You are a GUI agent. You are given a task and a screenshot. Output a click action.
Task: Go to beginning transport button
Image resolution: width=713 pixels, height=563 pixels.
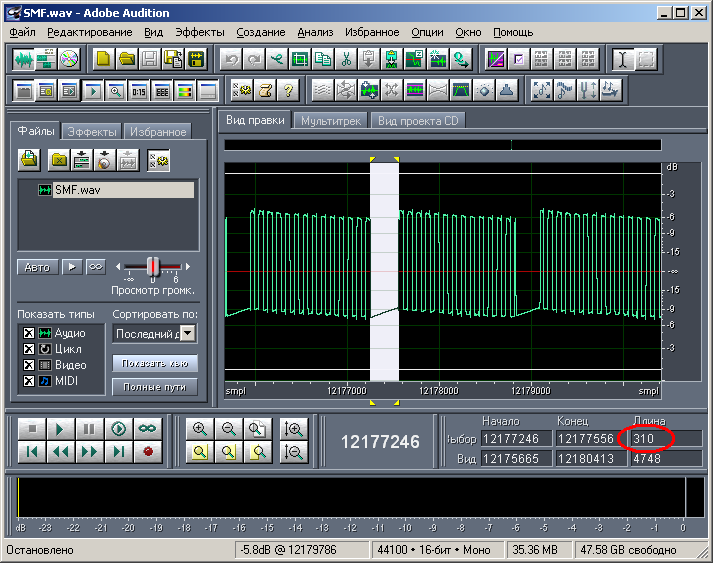point(32,452)
